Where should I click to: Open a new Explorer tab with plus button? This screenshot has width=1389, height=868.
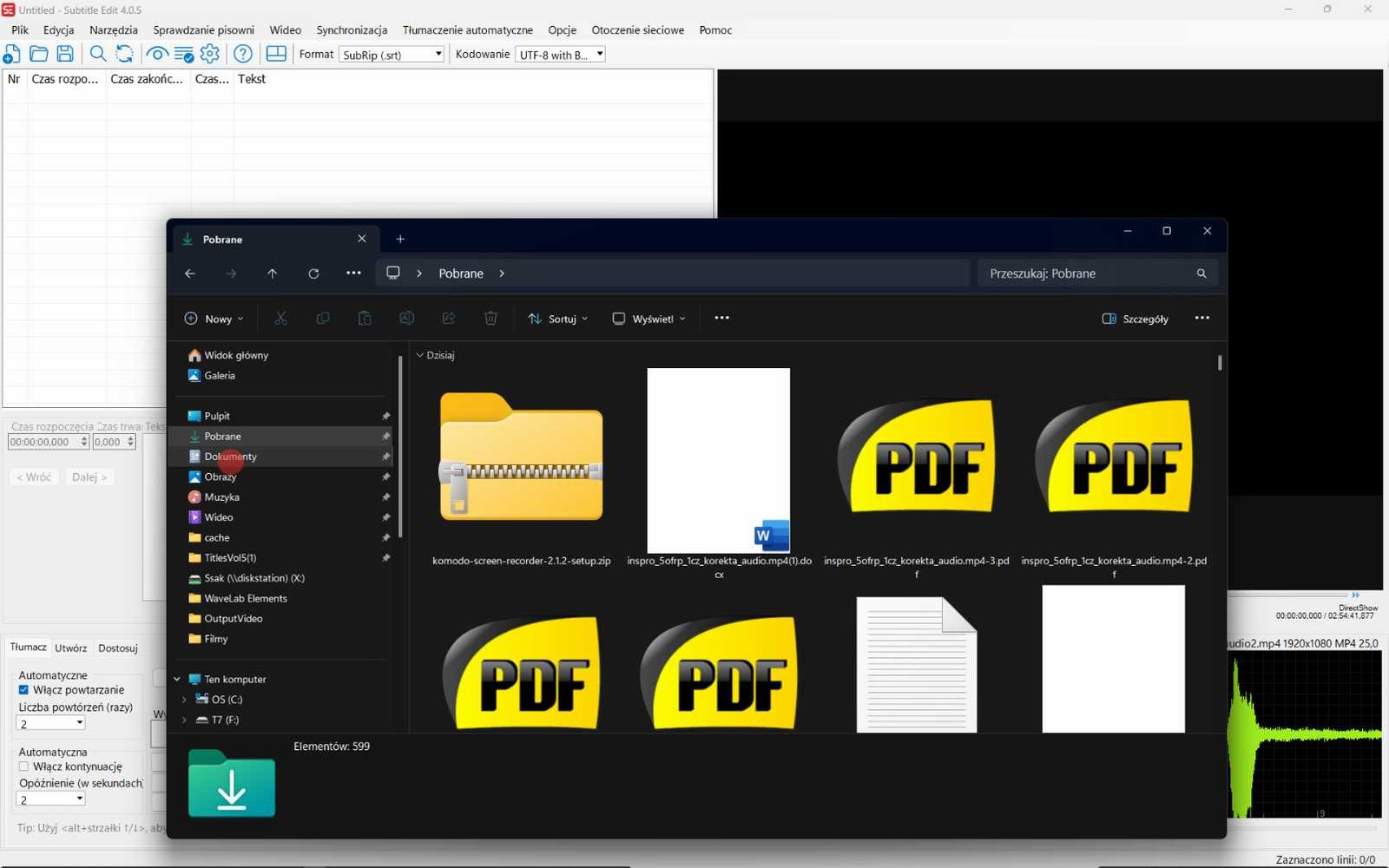click(x=400, y=240)
